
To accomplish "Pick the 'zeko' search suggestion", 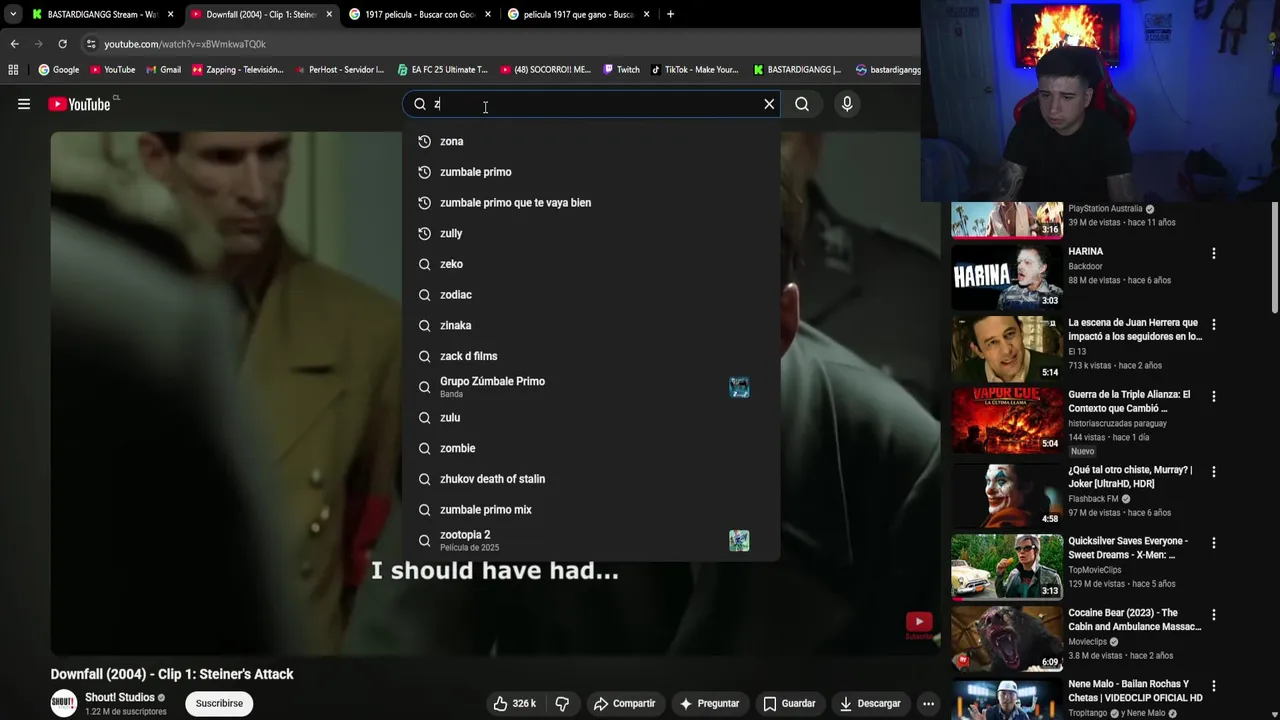I will [591, 264].
